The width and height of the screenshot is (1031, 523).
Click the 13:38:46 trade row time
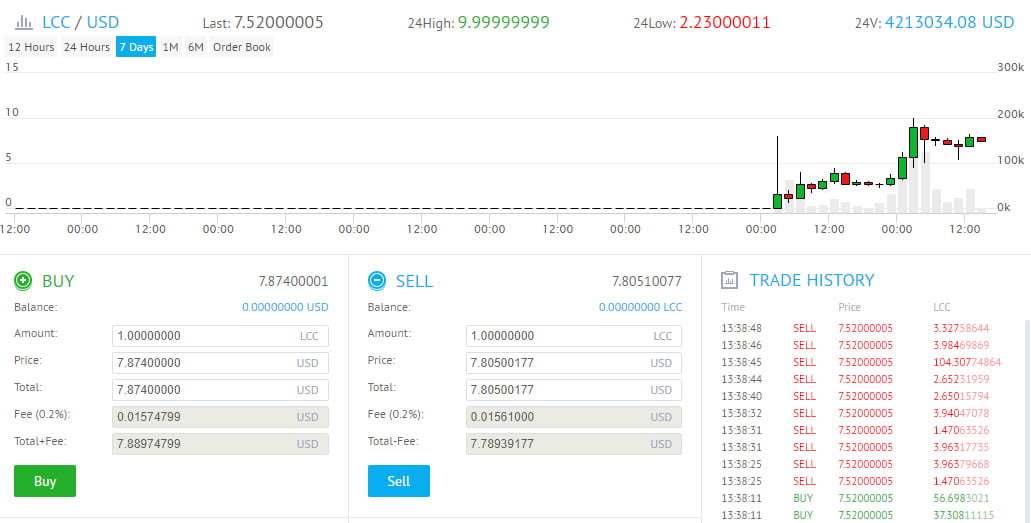click(x=742, y=345)
